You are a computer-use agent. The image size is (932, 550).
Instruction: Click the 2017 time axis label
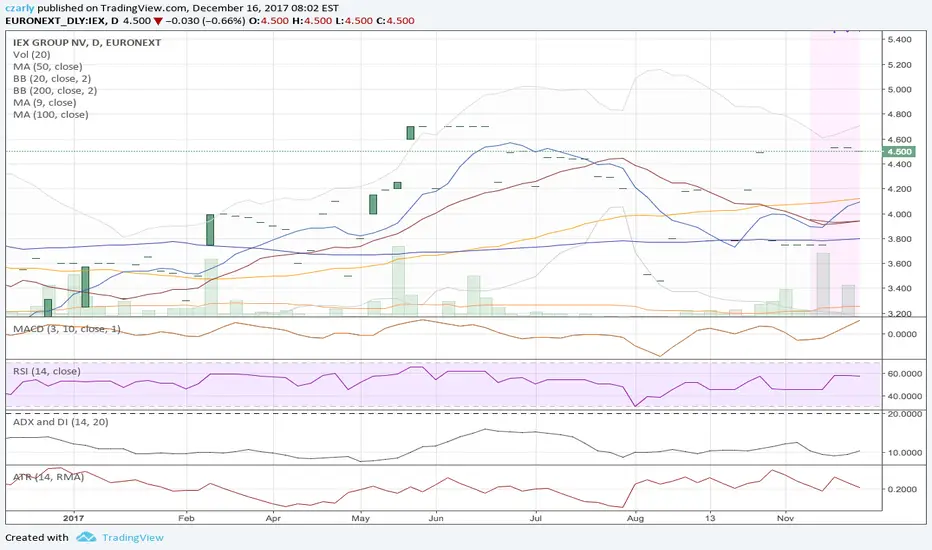[74, 518]
